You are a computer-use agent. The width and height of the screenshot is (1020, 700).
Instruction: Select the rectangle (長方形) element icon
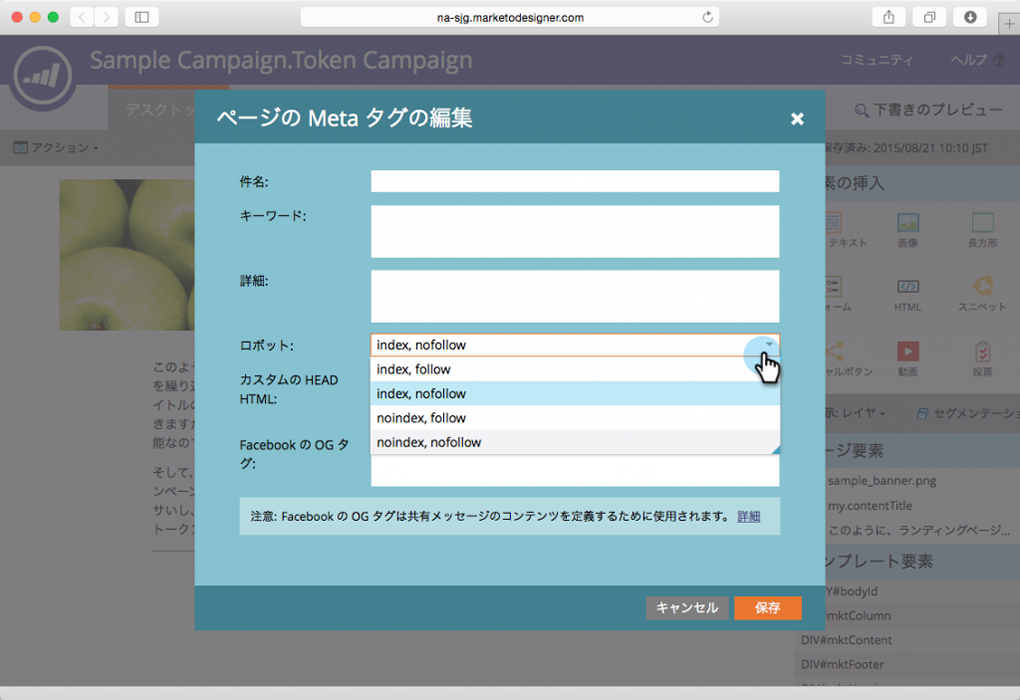tap(982, 223)
